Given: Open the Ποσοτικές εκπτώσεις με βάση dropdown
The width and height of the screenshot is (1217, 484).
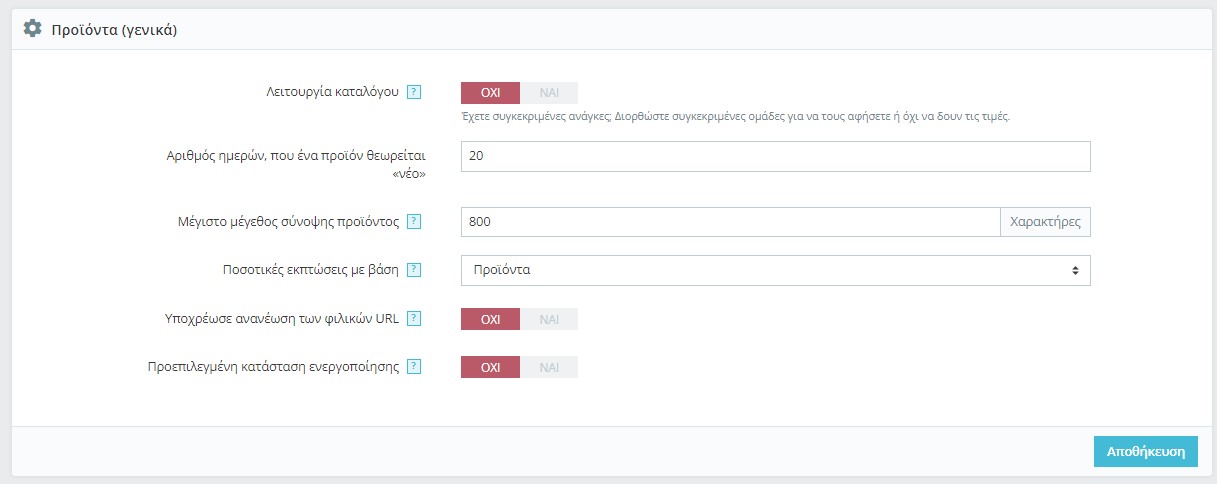Looking at the screenshot, I should point(775,270).
